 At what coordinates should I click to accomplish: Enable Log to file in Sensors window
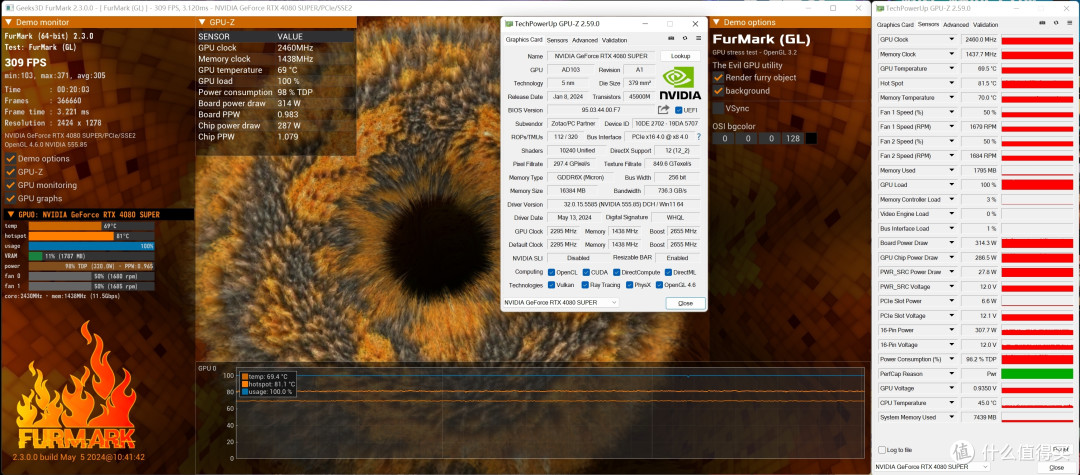coord(882,450)
